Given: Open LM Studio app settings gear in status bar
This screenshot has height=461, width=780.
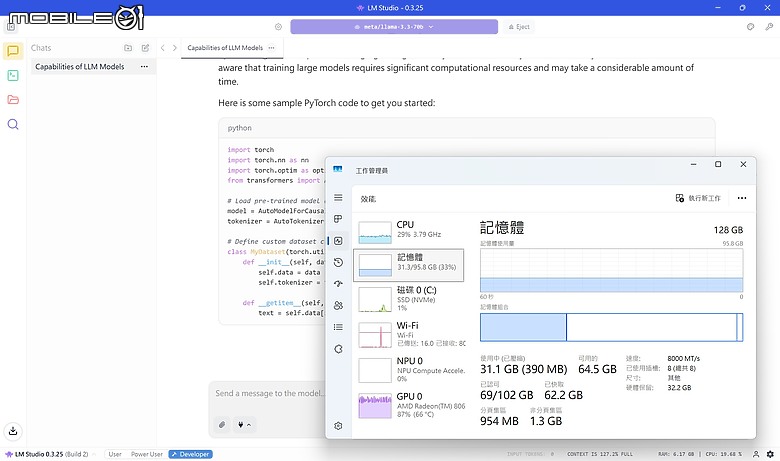Looking at the screenshot, I should (770, 454).
